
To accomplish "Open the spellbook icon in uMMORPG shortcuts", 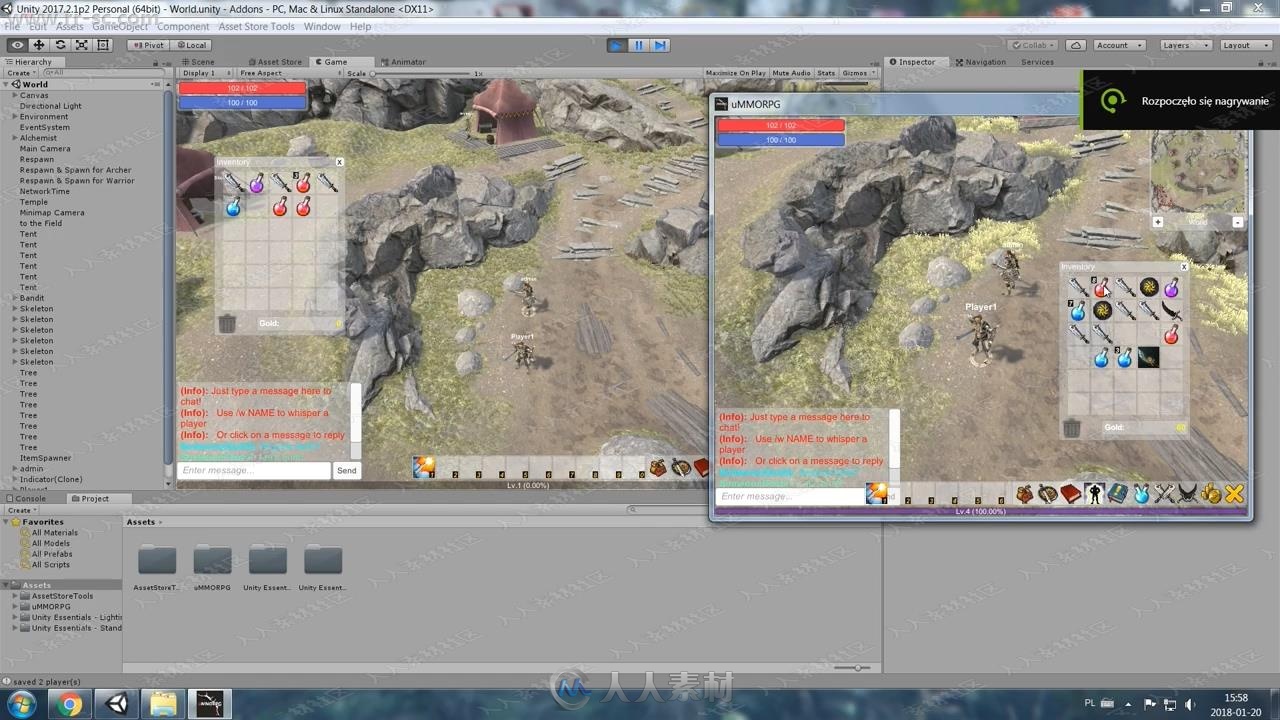I will [1071, 493].
